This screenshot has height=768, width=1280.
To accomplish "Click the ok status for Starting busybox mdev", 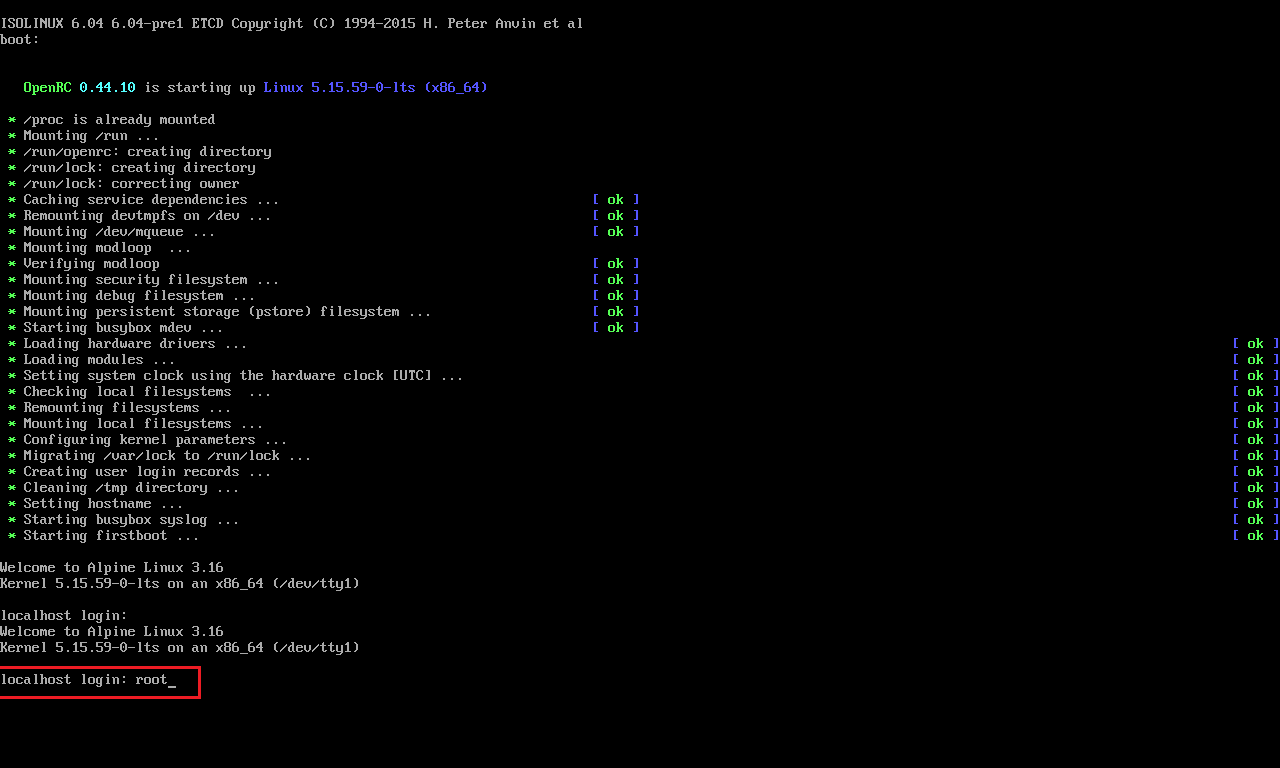I will 616,328.
